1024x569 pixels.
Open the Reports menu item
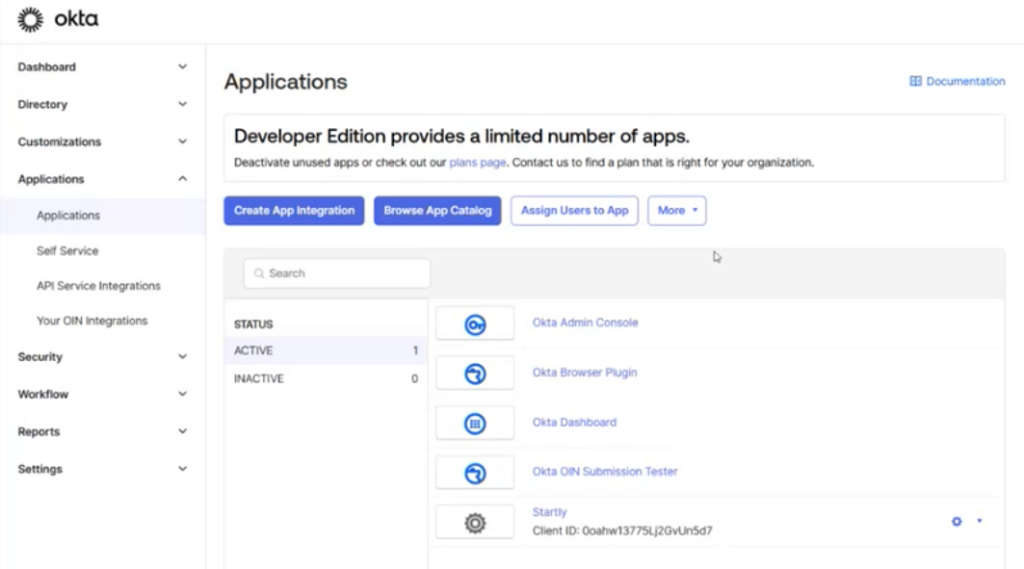click(39, 431)
